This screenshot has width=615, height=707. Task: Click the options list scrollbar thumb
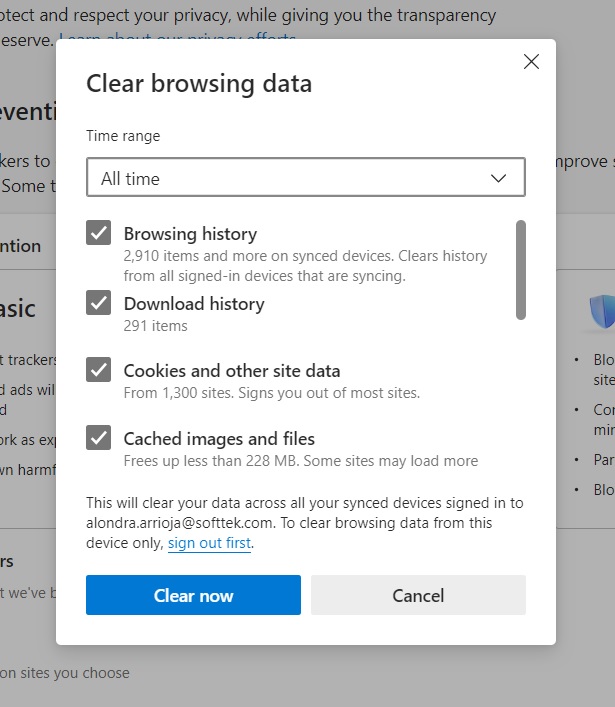pyautogui.click(x=520, y=270)
